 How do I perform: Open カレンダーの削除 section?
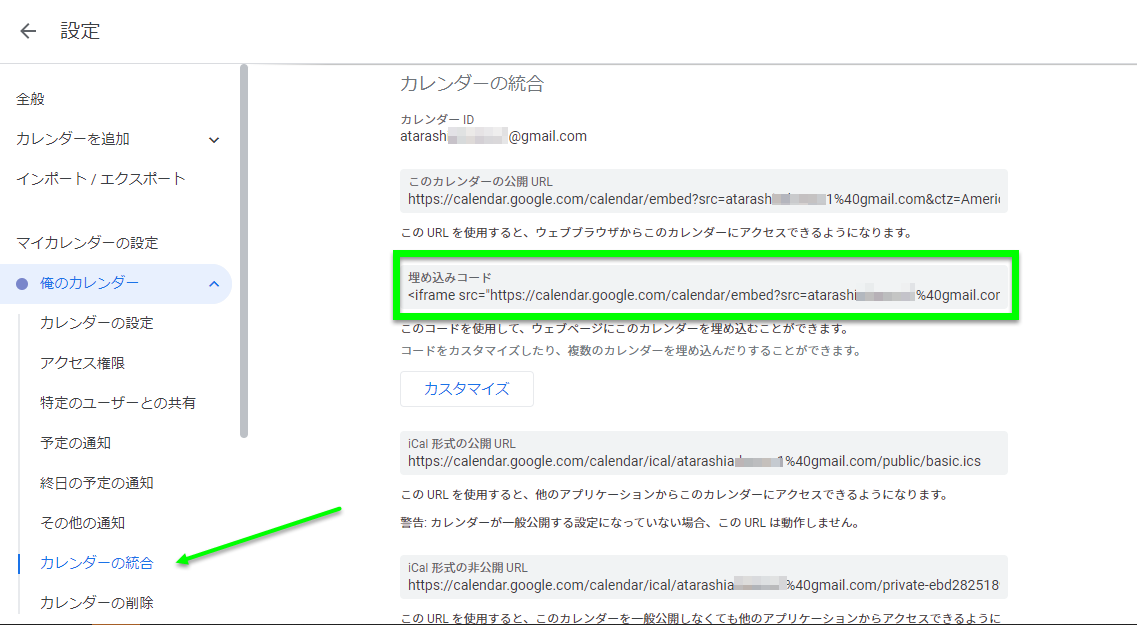(x=96, y=603)
